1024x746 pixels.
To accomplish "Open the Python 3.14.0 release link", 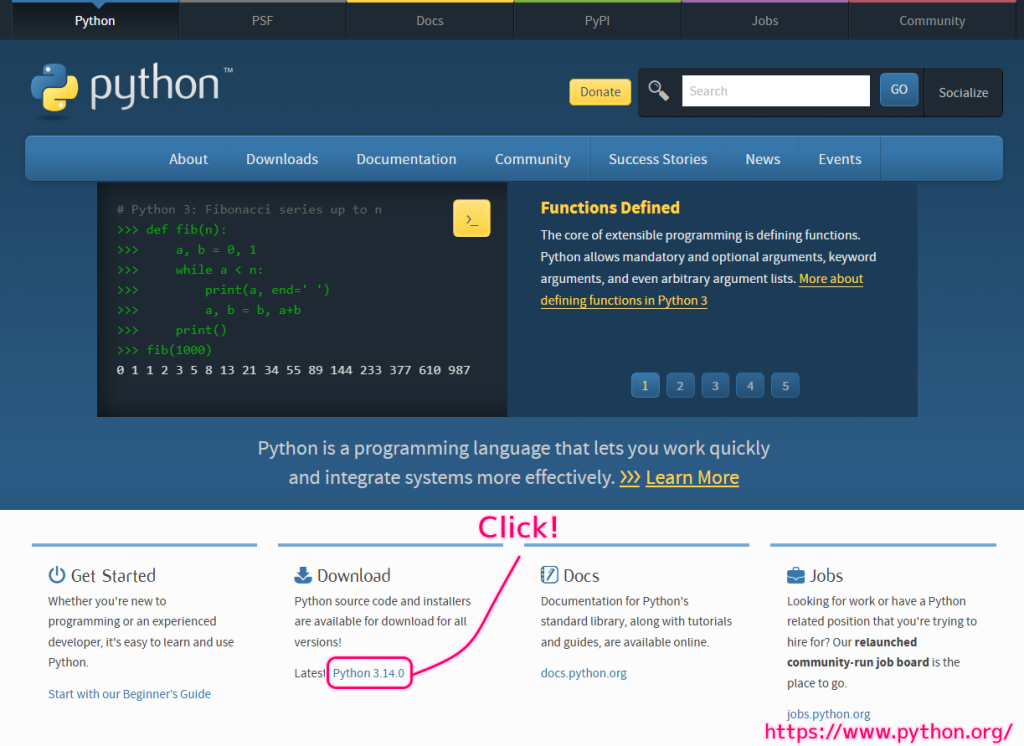I will [x=368, y=672].
